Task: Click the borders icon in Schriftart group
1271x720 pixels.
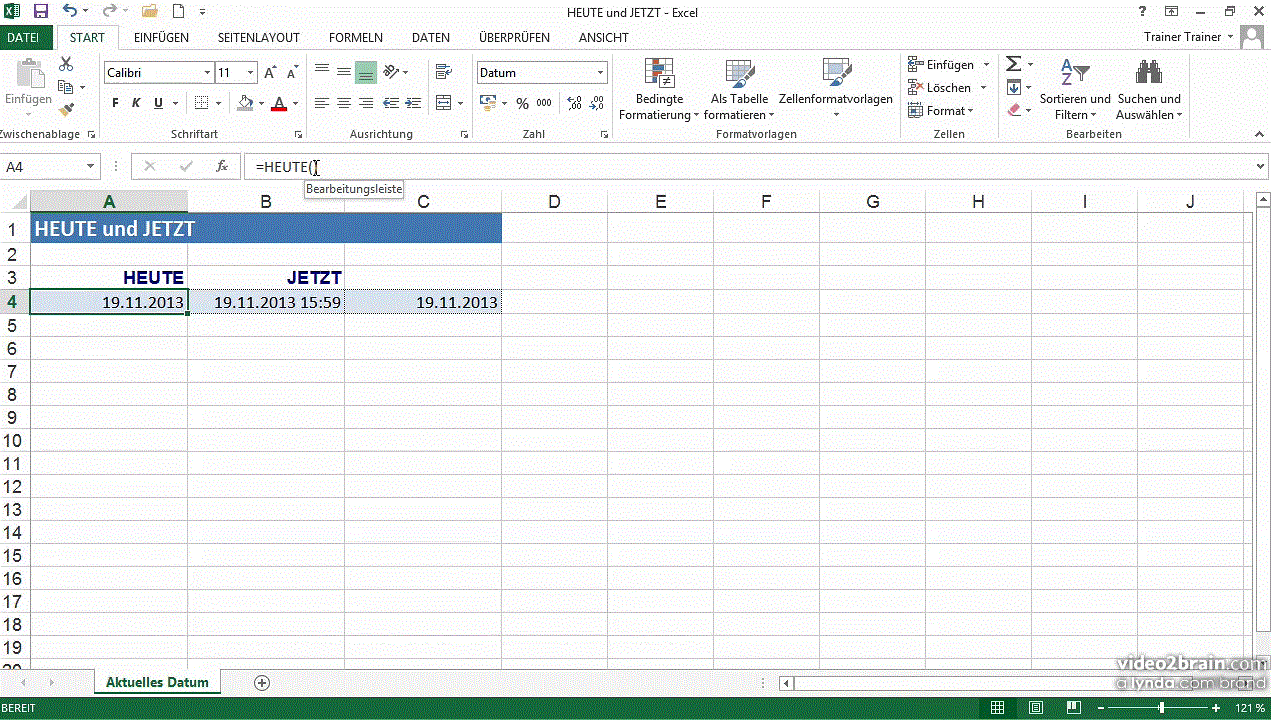Action: pyautogui.click(x=201, y=103)
